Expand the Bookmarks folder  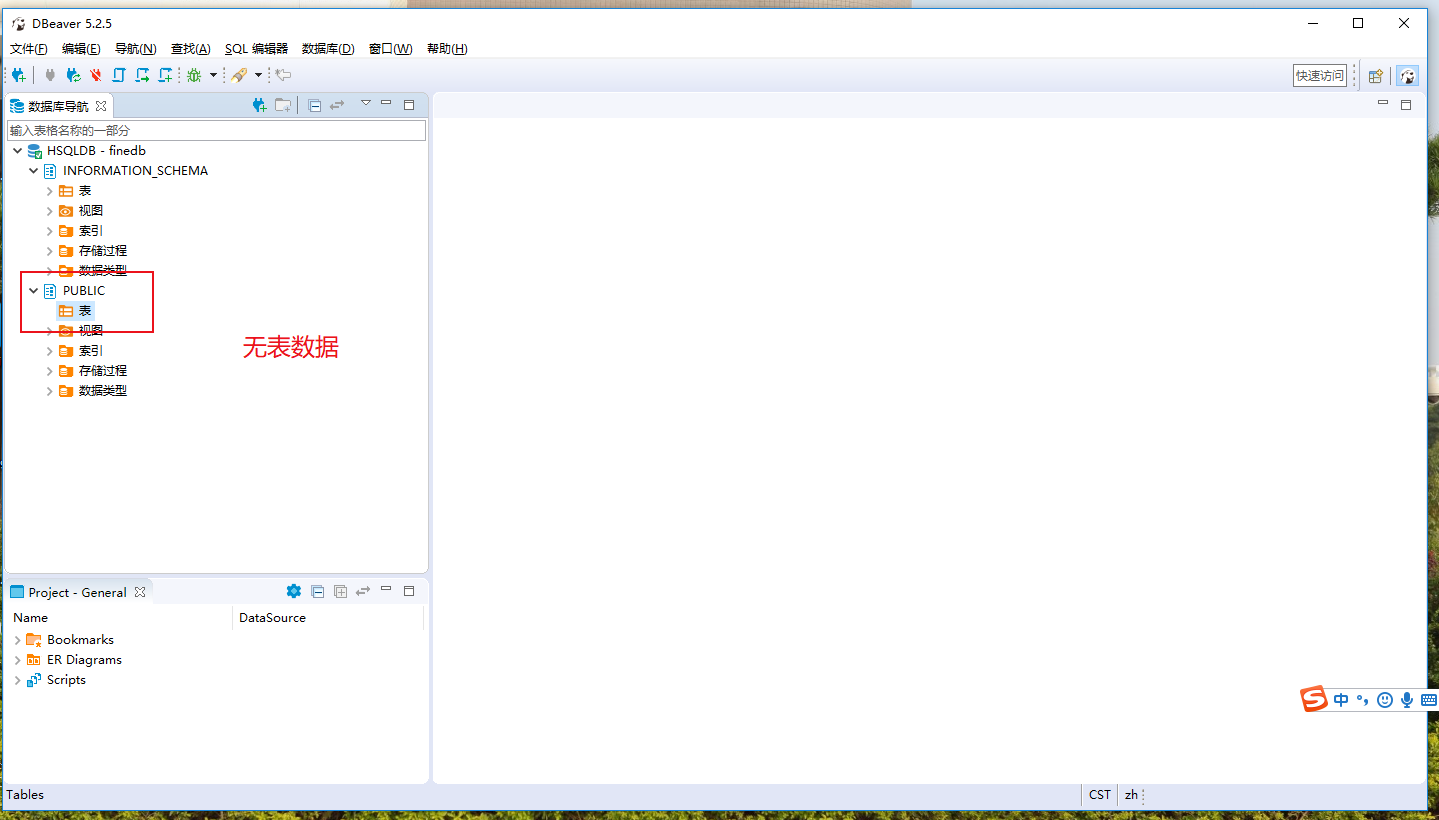pos(18,640)
